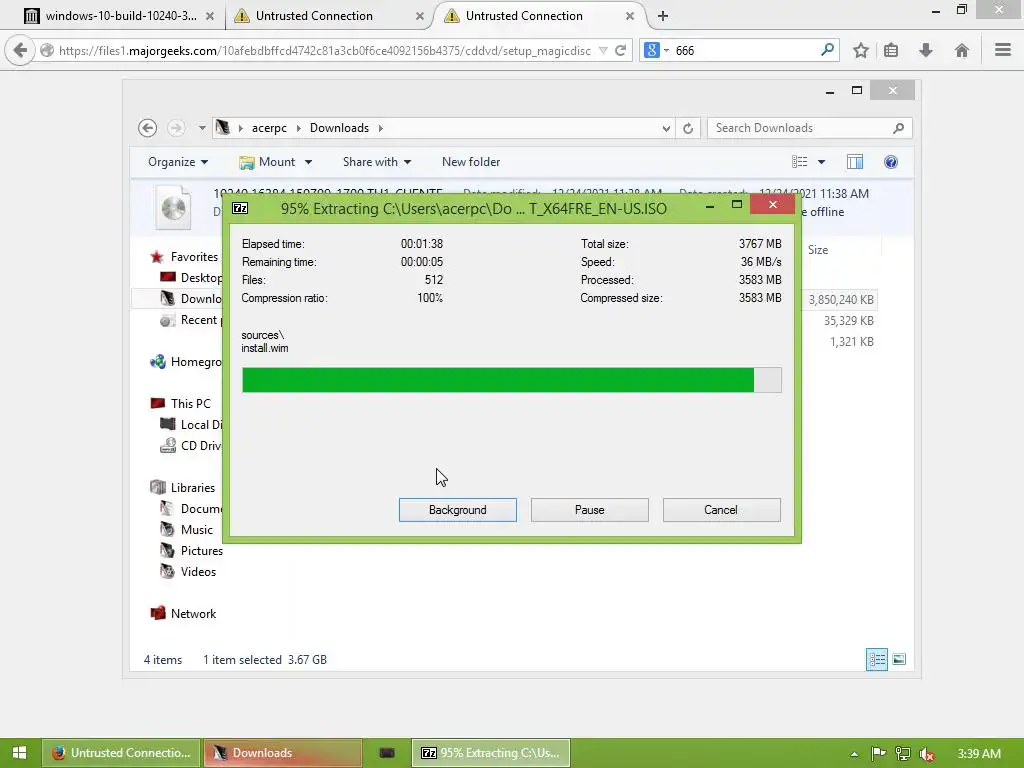This screenshot has height=768, width=1024.
Task: Click Downloads in the breadcrumb path
Action: click(339, 128)
